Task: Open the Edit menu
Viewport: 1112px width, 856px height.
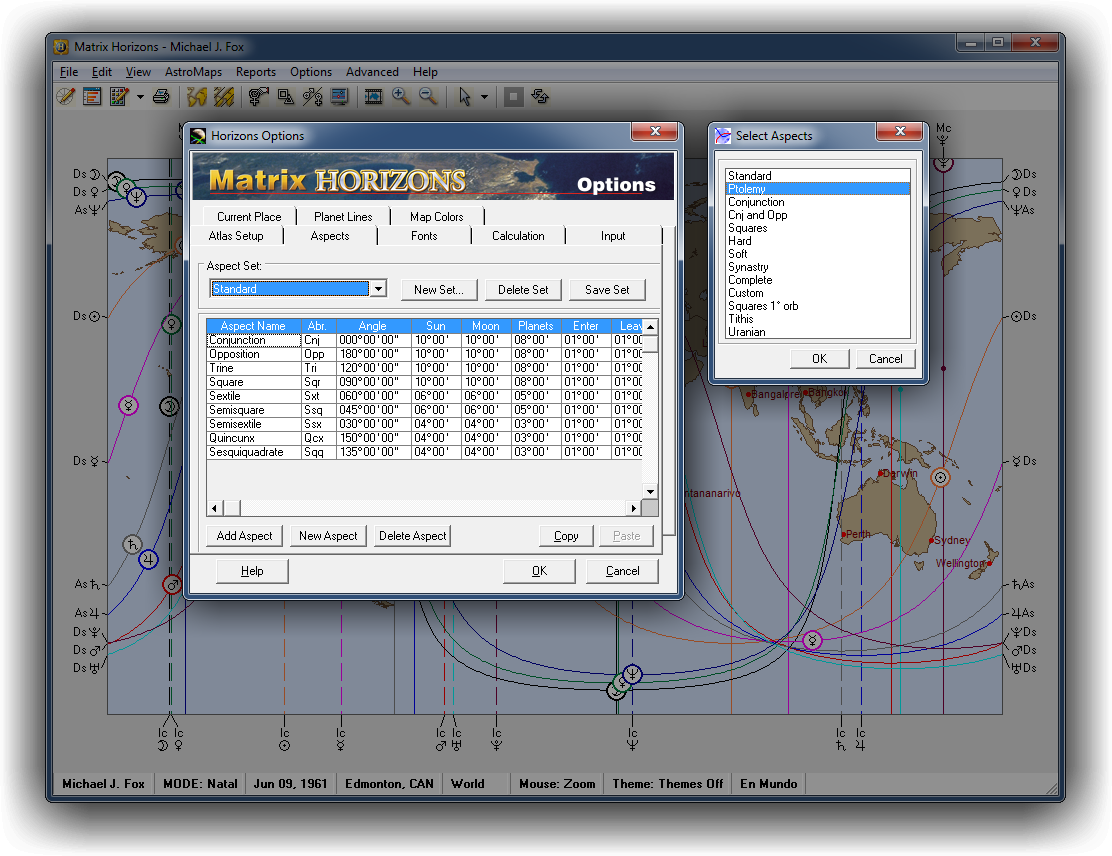Action: [101, 72]
